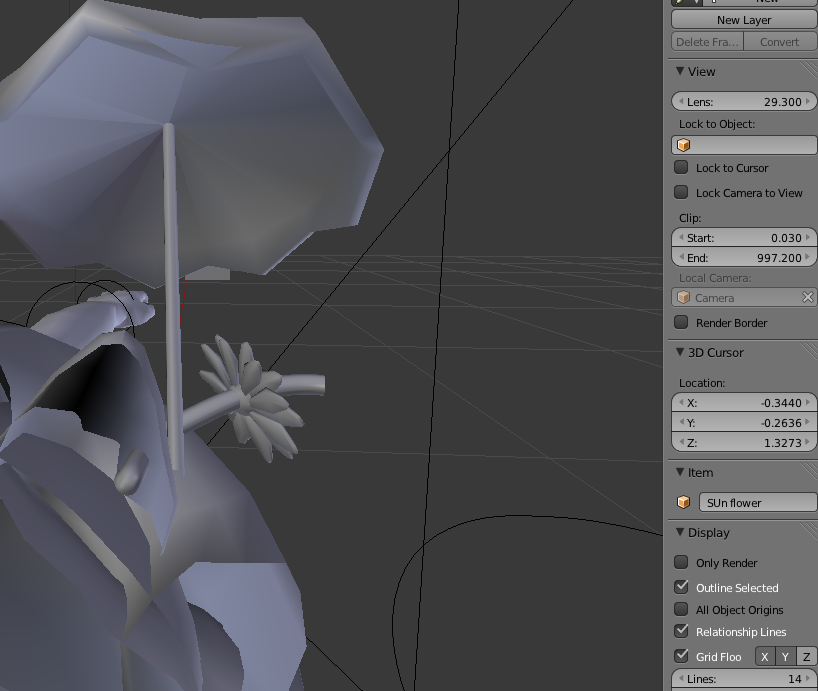Toggle the Z axis grid button
818x691 pixels.
tap(807, 657)
